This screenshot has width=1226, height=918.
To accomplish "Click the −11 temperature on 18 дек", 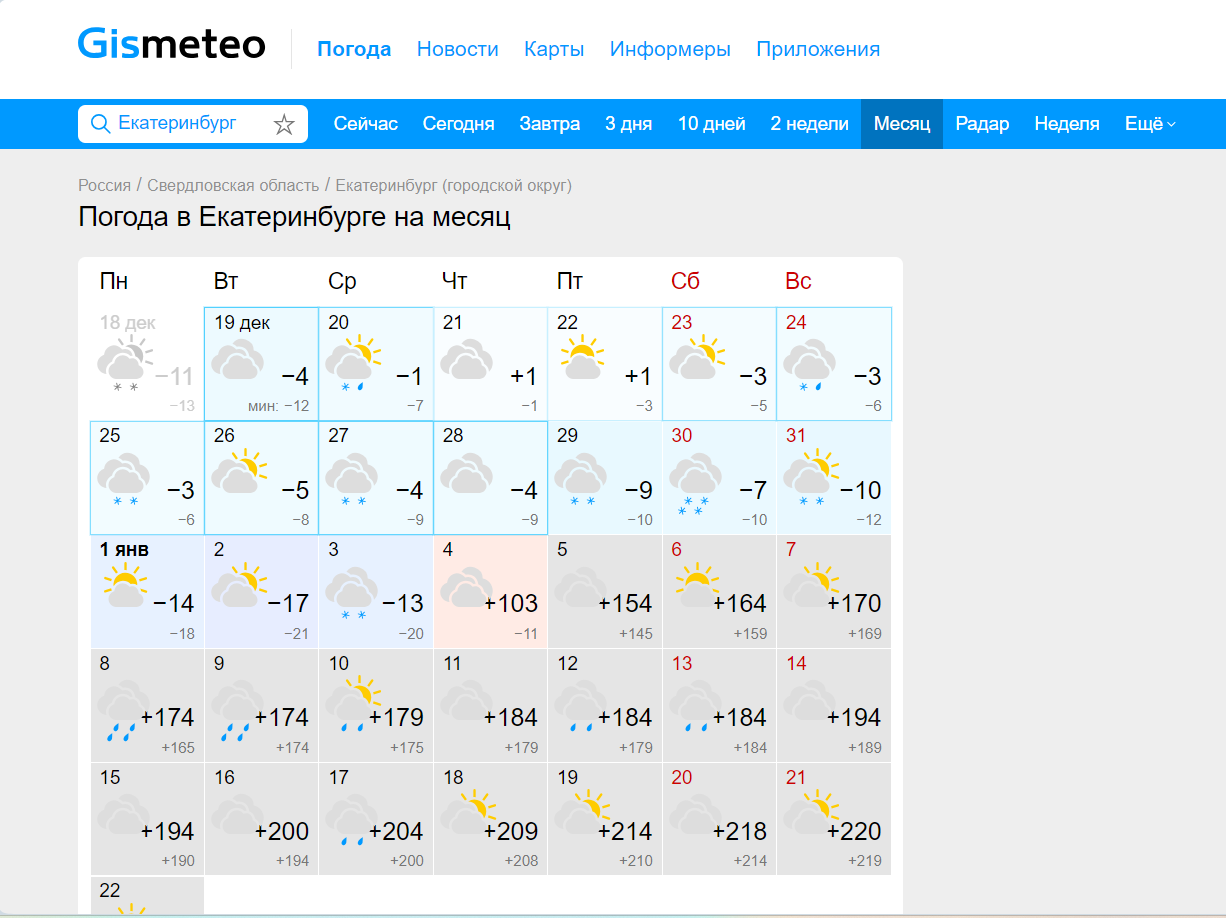I will (x=174, y=377).
